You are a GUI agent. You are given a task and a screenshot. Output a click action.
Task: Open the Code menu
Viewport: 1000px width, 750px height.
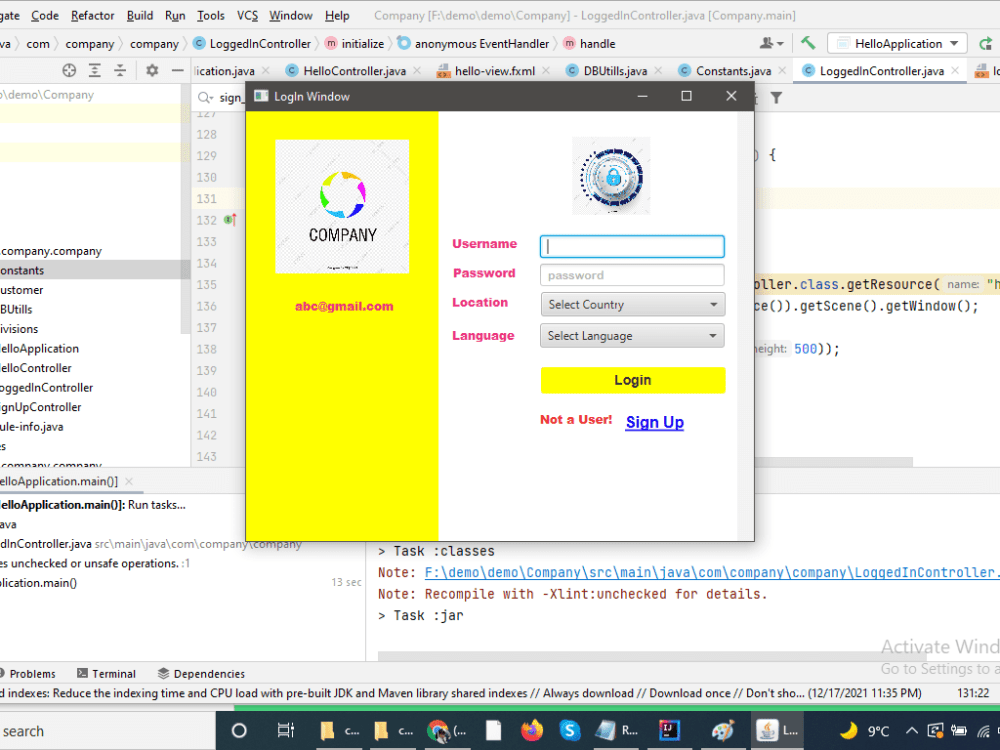45,15
